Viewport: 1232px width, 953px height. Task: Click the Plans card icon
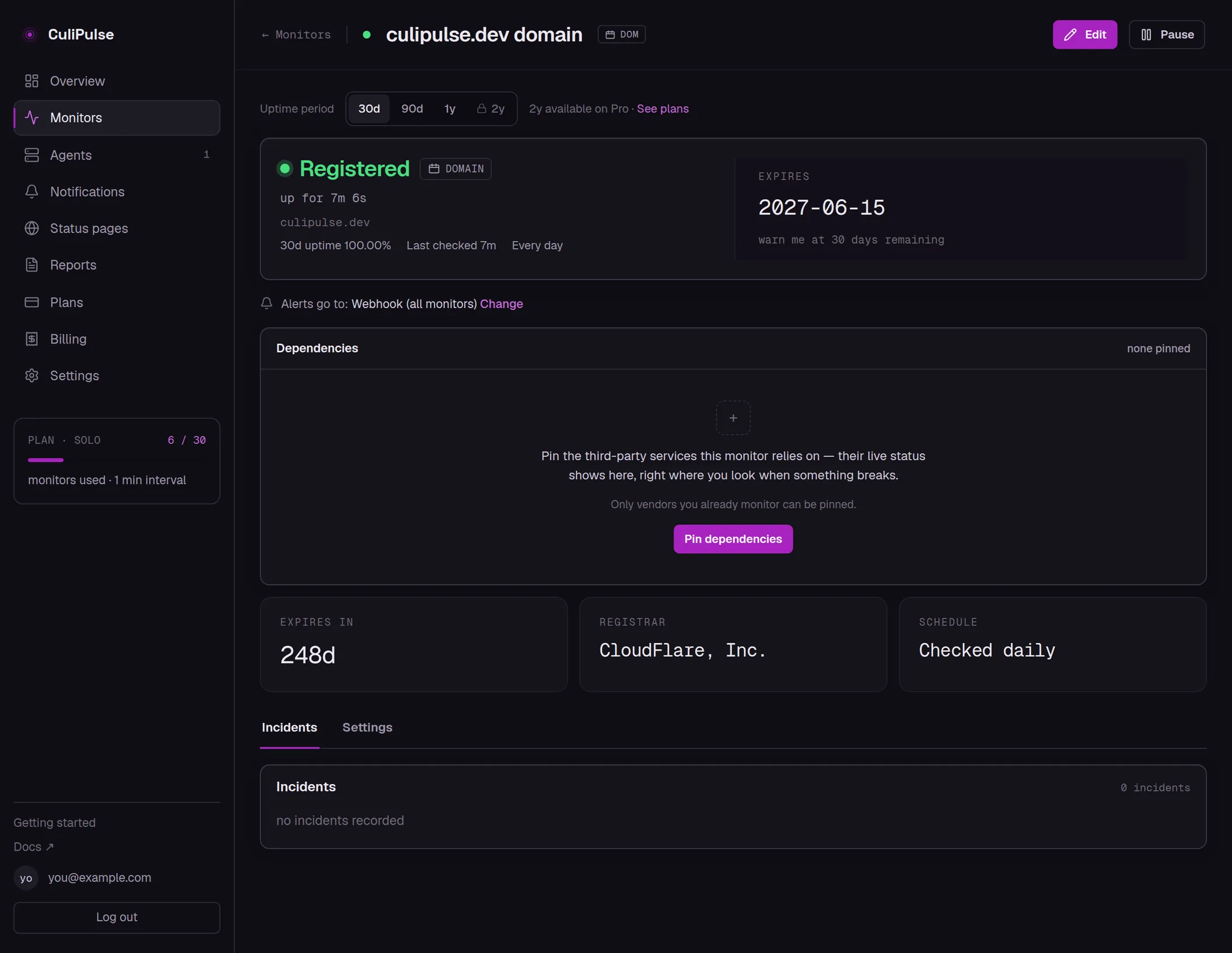31,302
